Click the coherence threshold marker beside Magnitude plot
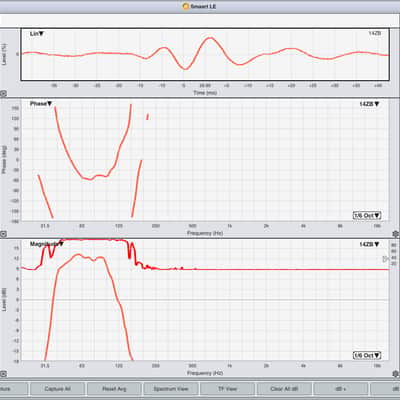The height and width of the screenshot is (400, 400). [386, 259]
